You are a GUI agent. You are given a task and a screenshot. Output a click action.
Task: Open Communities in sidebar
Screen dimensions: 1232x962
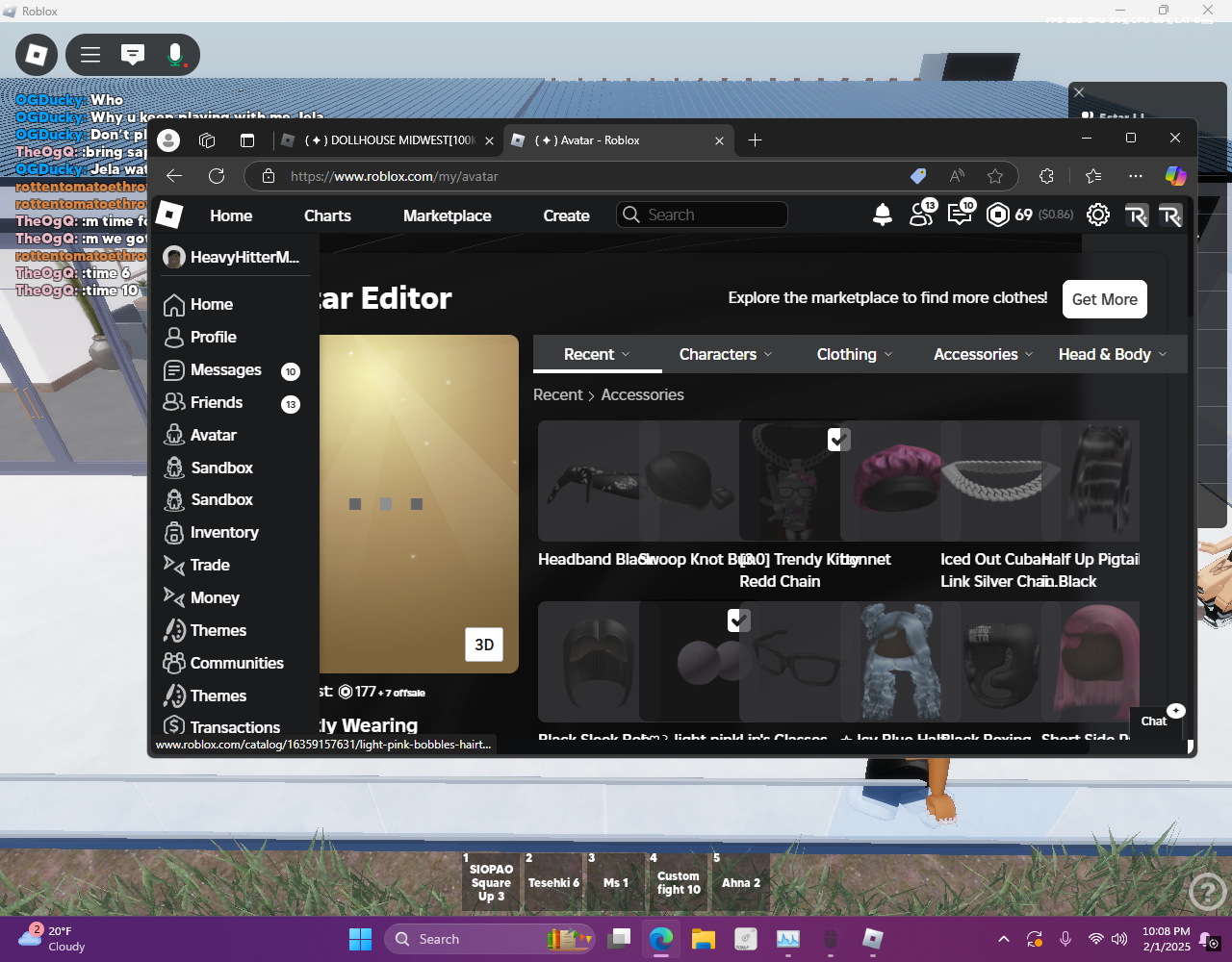tap(224, 663)
